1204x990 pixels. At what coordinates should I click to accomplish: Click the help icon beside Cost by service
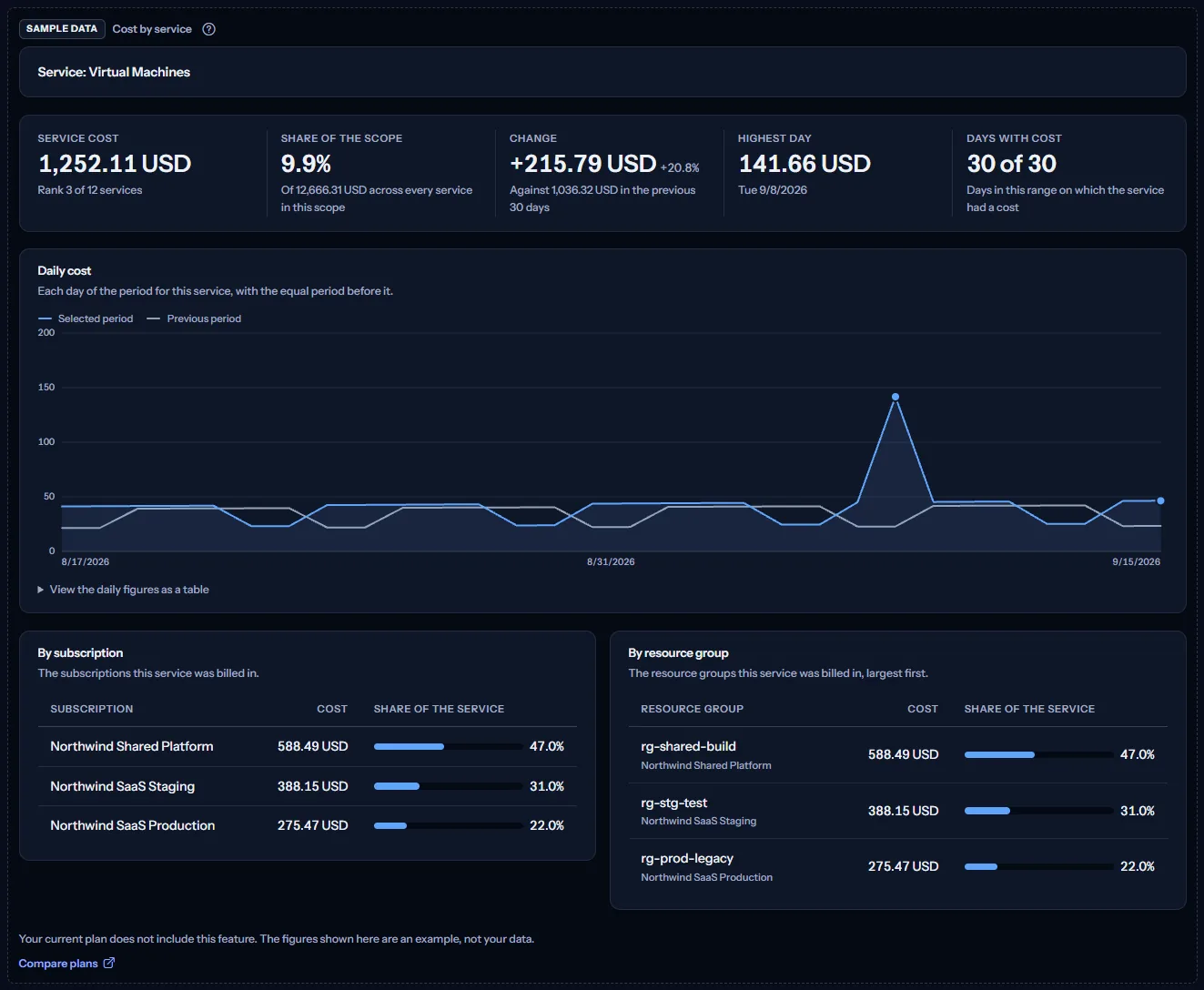pos(209,29)
